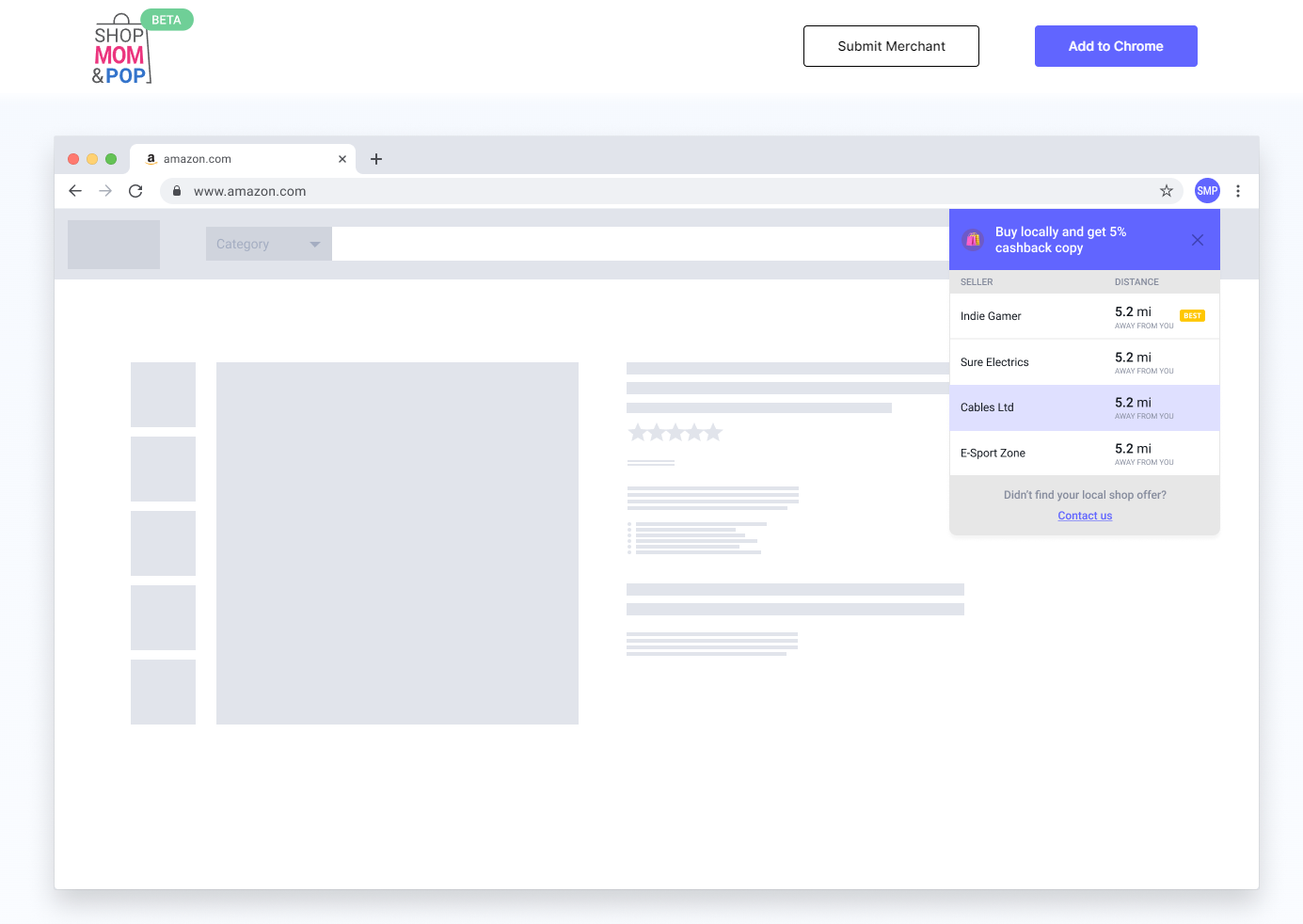
Task: Open a new tab with the plus icon
Action: 376,159
